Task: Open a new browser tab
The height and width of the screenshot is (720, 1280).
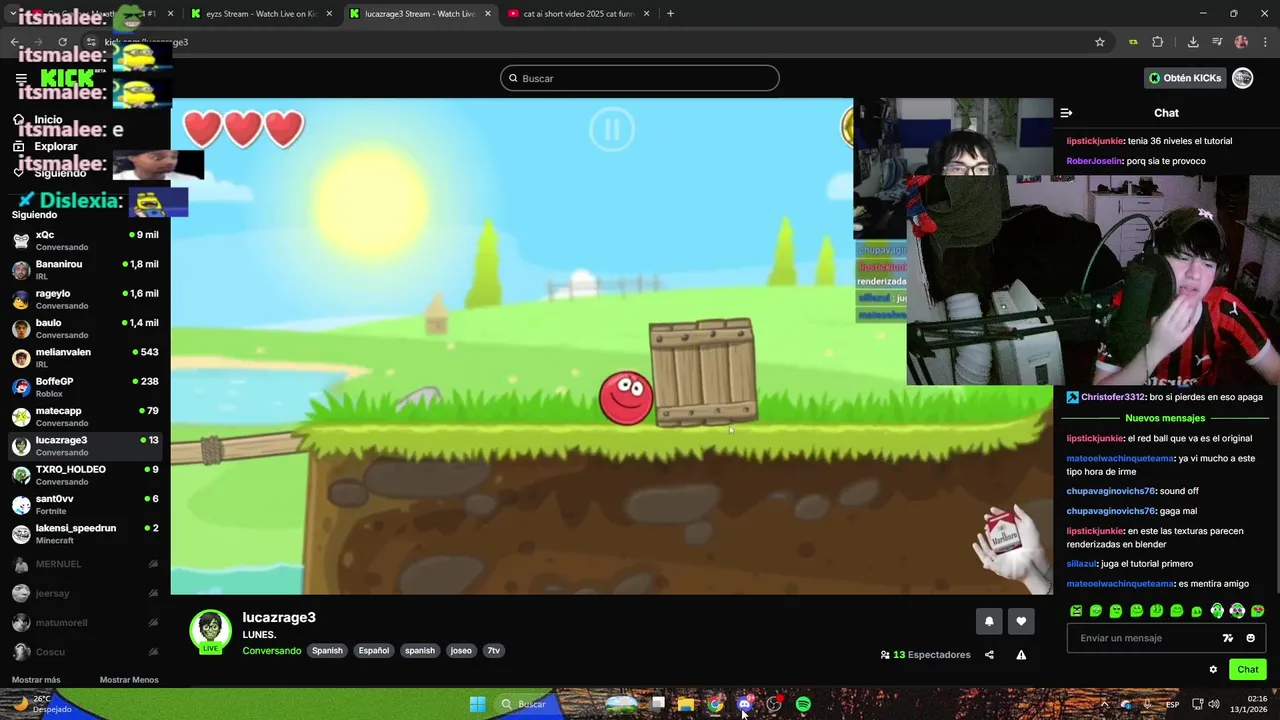Action: point(670,14)
